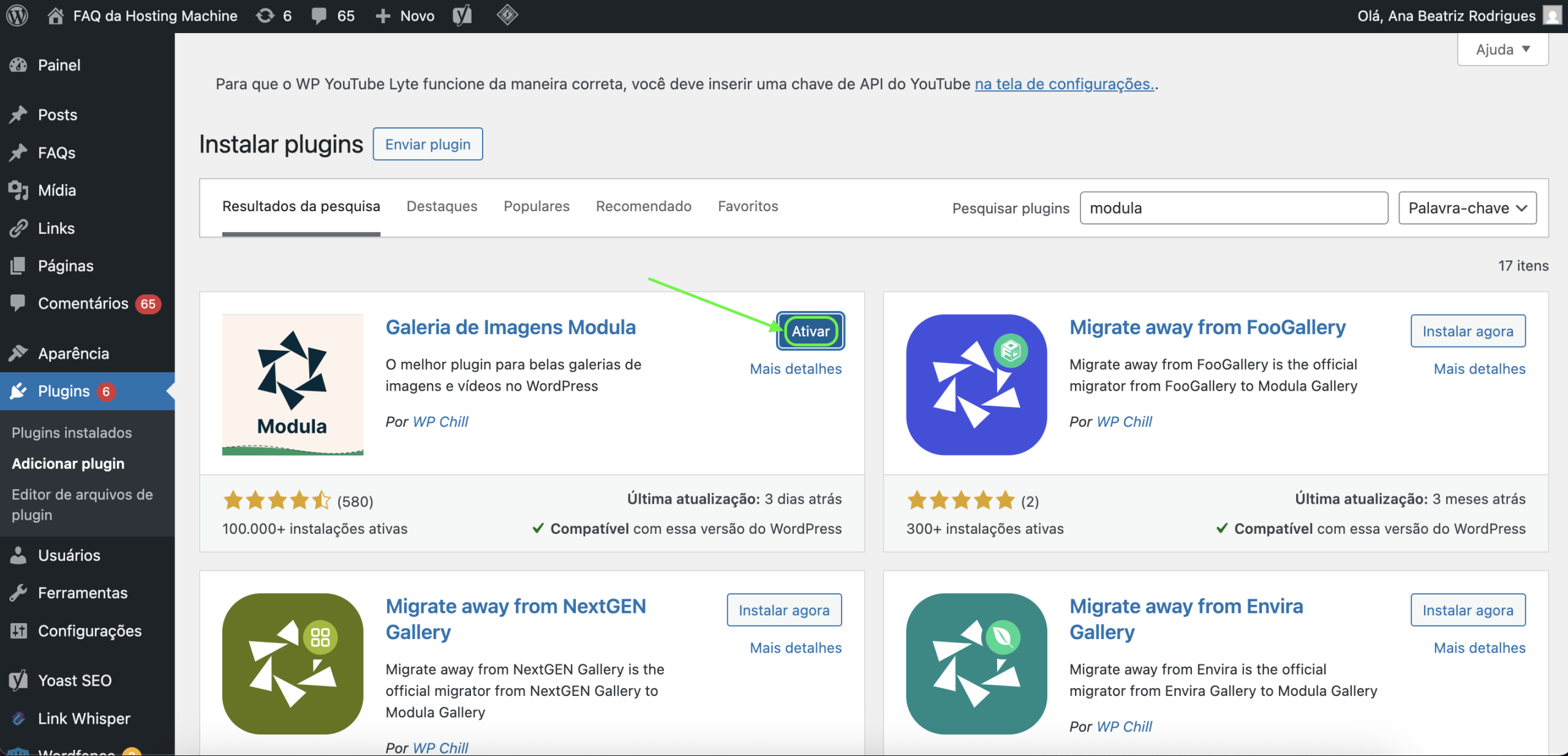Open the Galeria de Imagens Modula title link
Image resolution: width=1568 pixels, height=756 pixels.
[x=511, y=327]
